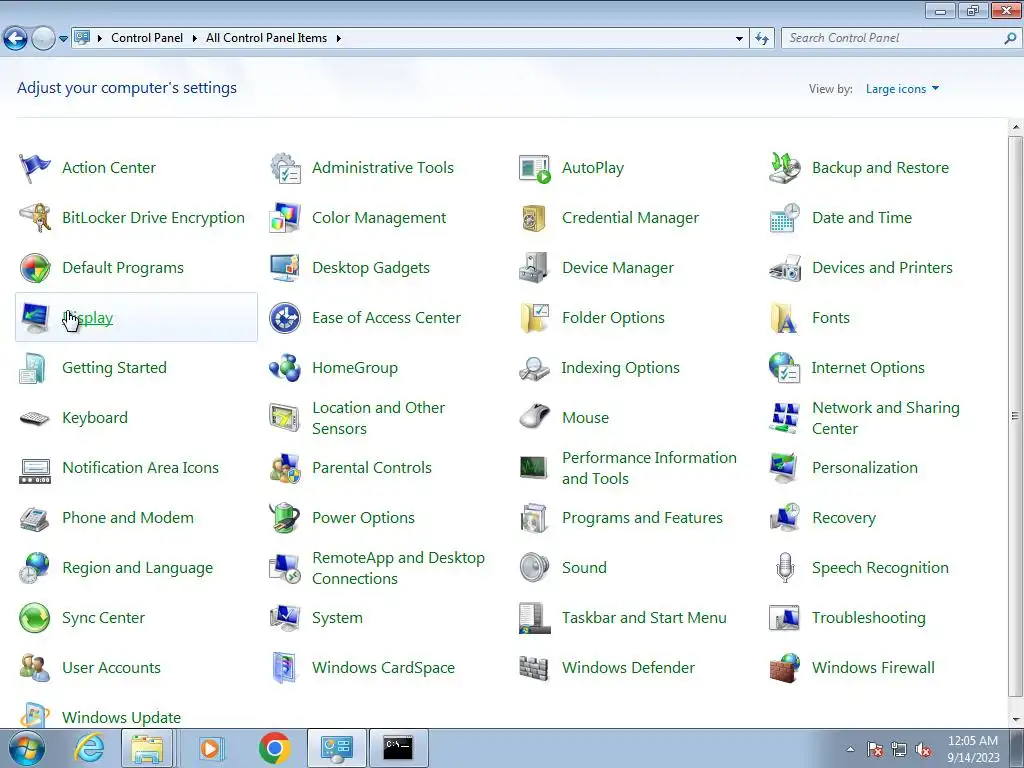
Task: Open Programs and Features
Action: (x=642, y=518)
